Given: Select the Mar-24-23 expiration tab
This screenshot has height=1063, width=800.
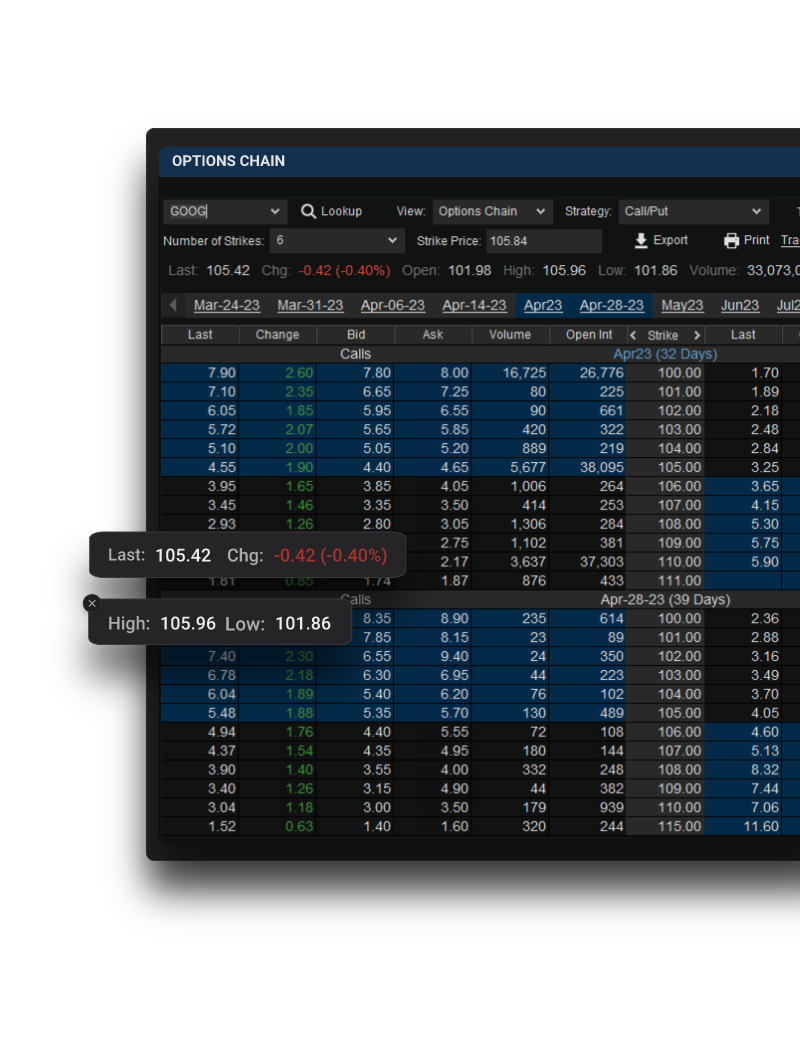Looking at the screenshot, I should pos(227,306).
